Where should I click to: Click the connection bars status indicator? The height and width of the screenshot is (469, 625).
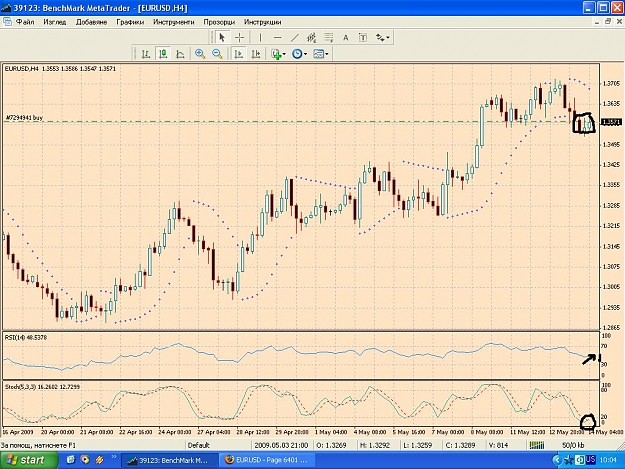pyautogui.click(x=537, y=445)
